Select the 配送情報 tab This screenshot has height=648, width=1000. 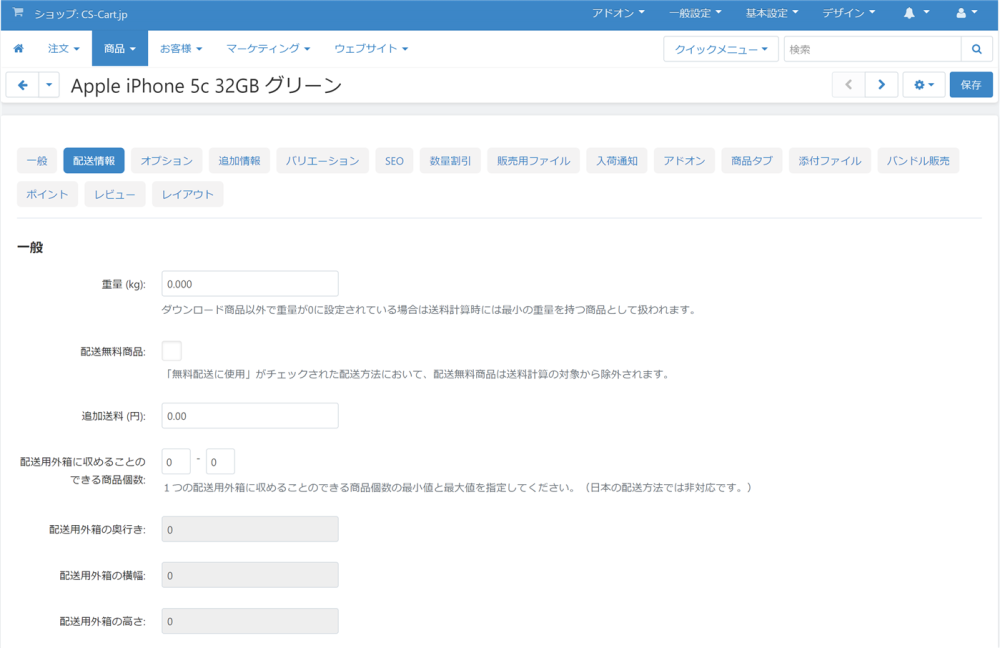click(94, 161)
